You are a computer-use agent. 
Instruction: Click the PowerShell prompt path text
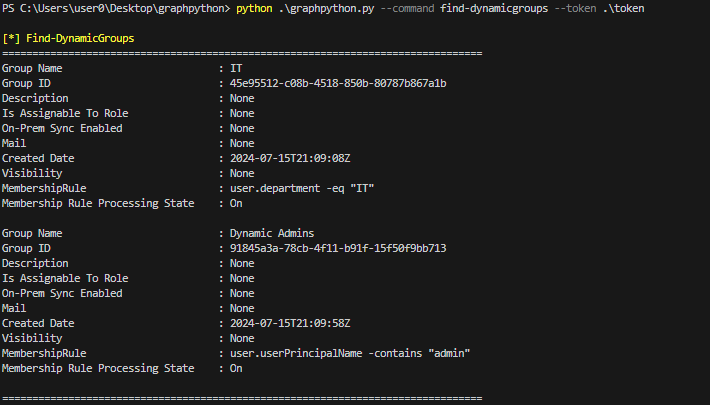pyautogui.click(x=115, y=9)
